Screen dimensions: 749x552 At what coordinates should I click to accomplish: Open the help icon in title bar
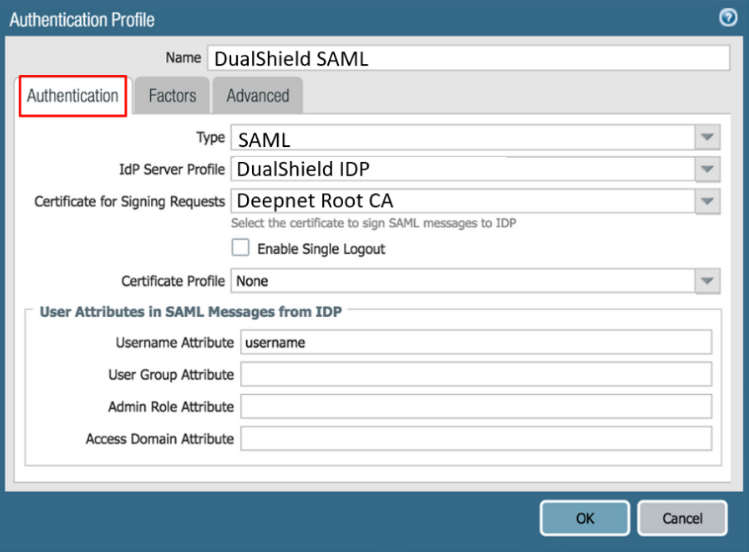[728, 18]
